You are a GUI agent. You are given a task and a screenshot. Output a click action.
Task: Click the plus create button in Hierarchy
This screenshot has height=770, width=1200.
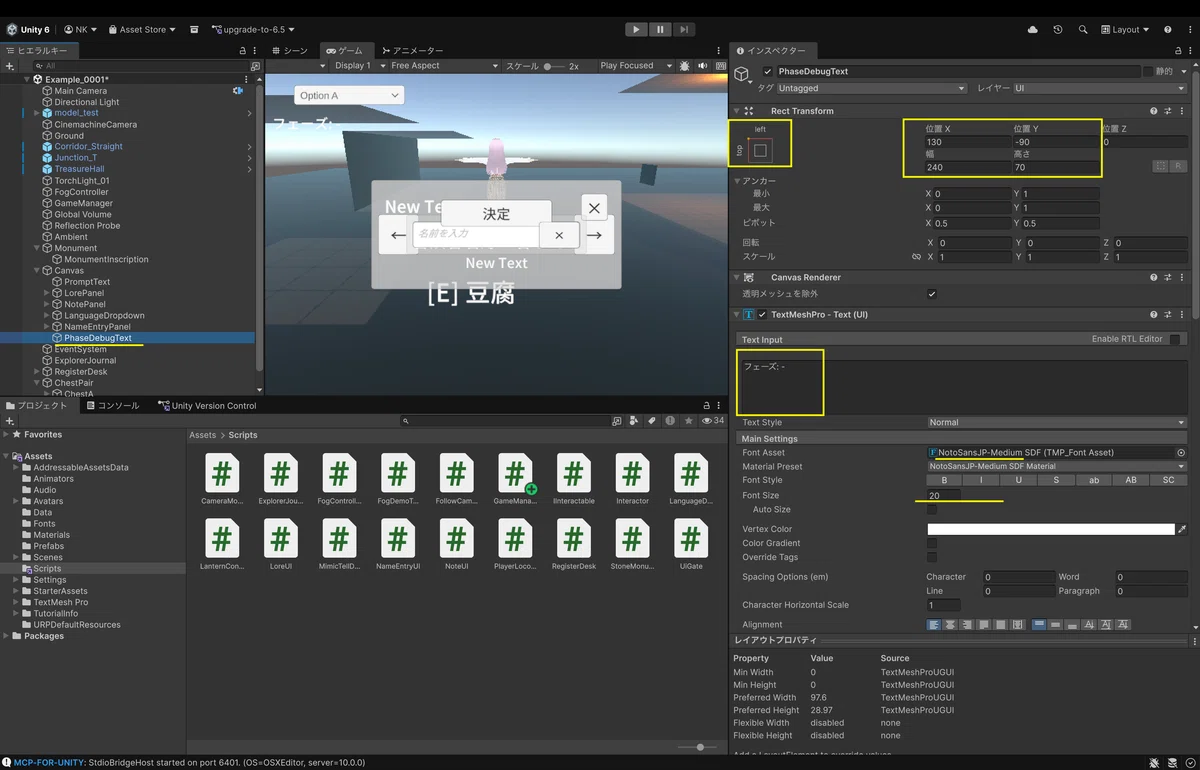(x=10, y=66)
